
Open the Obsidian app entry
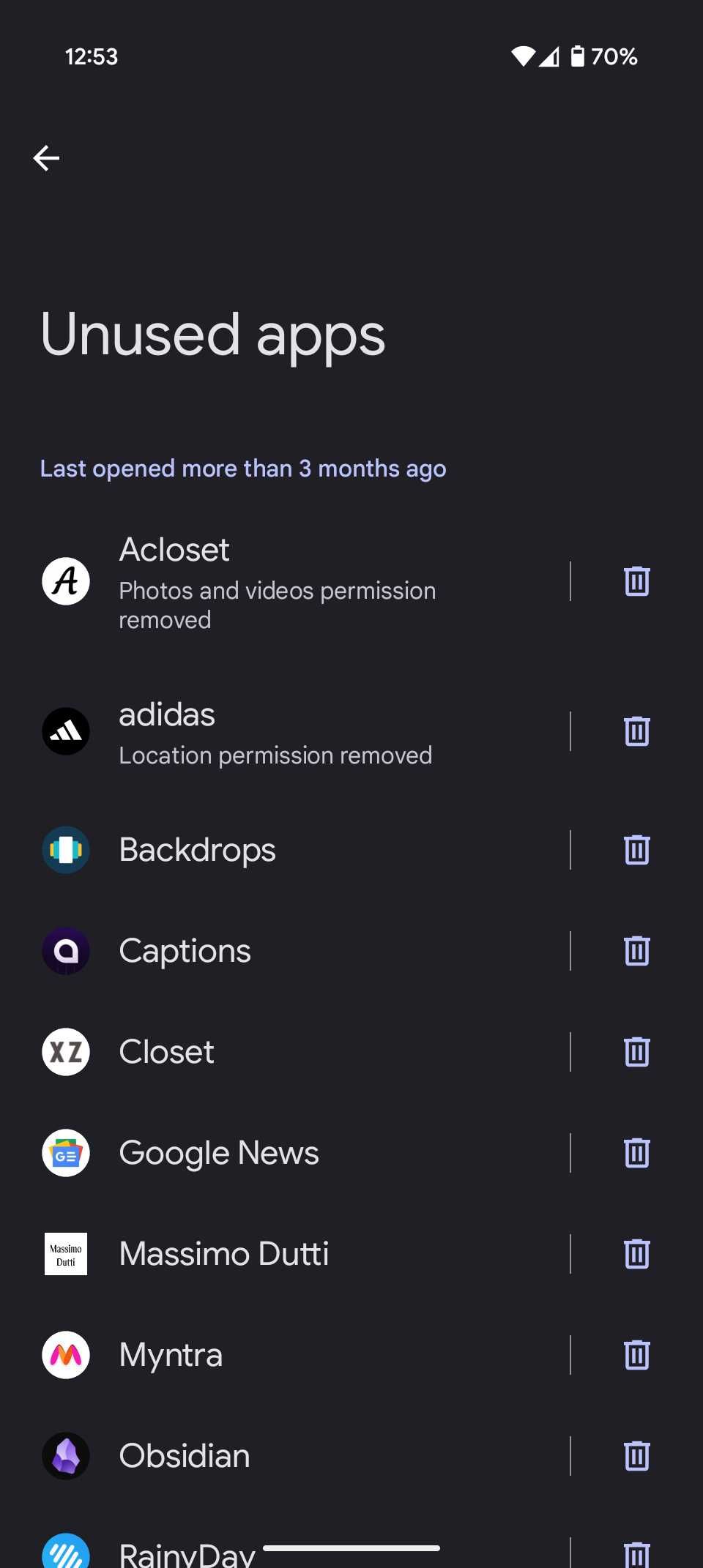tap(278, 1456)
